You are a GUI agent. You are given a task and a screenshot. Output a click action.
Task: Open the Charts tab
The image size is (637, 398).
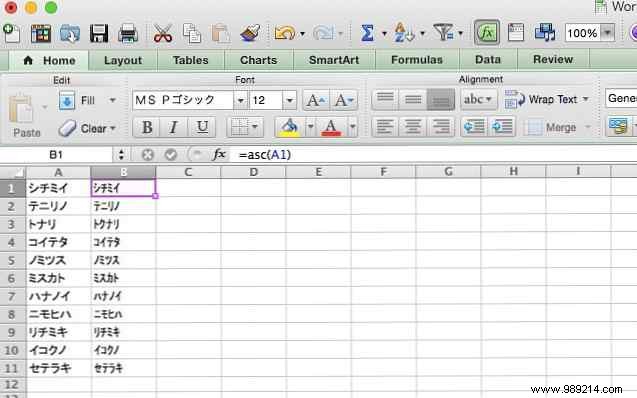click(x=258, y=60)
